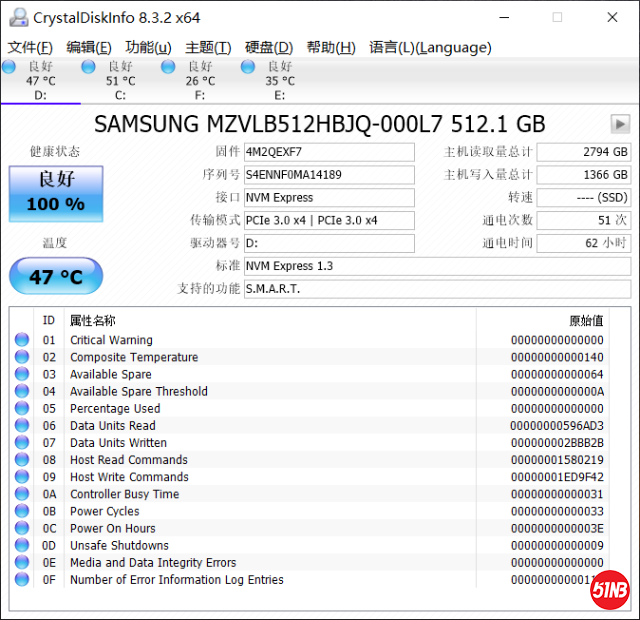640x620 pixels.
Task: Click the status orb for Data Units Written
Action: (22, 443)
